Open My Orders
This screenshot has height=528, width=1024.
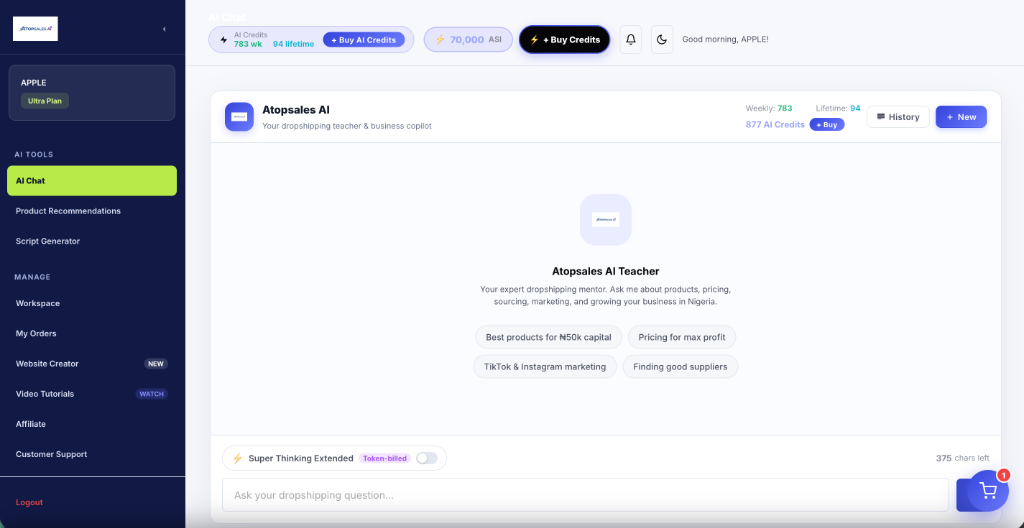(92, 333)
